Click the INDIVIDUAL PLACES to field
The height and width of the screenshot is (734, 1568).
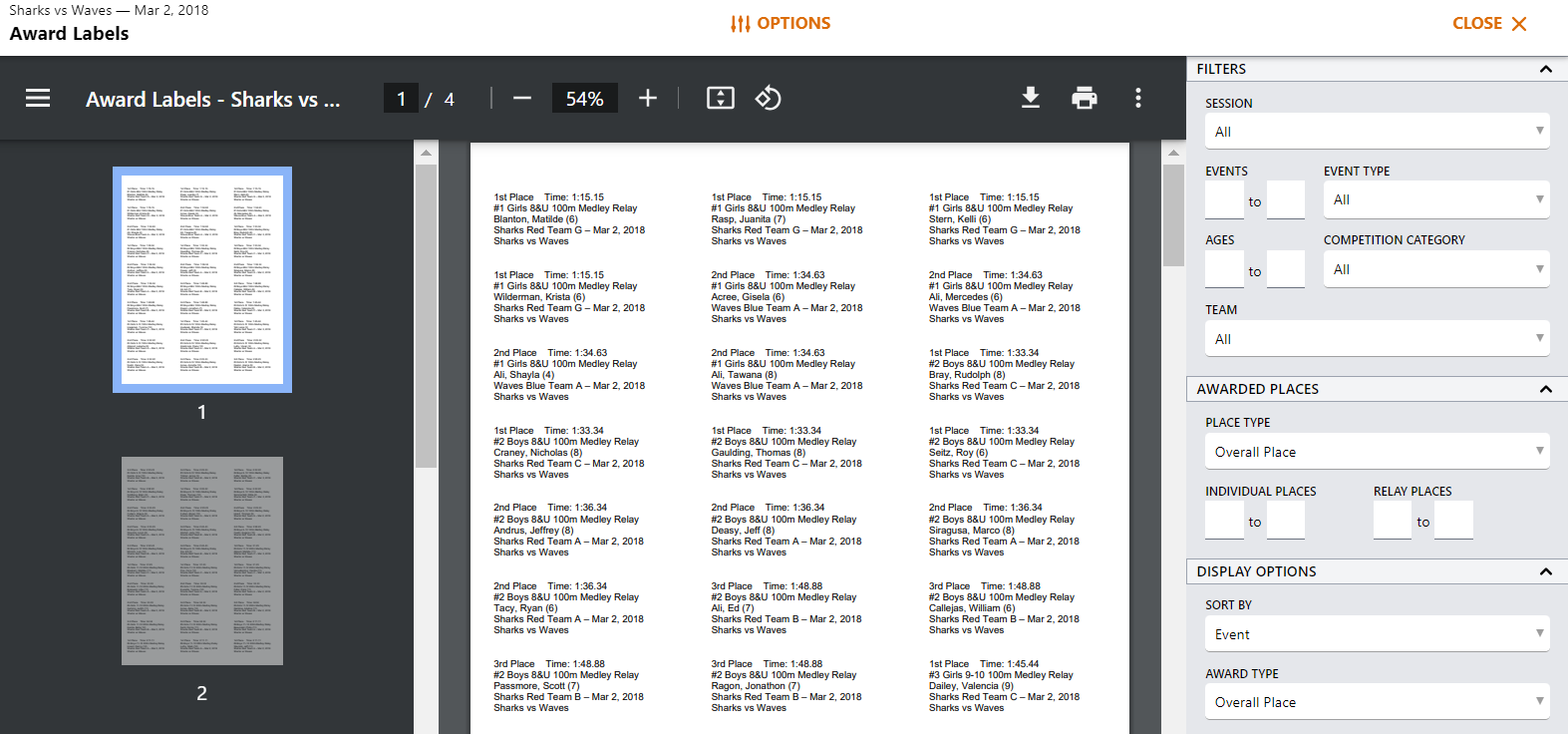[1286, 521]
